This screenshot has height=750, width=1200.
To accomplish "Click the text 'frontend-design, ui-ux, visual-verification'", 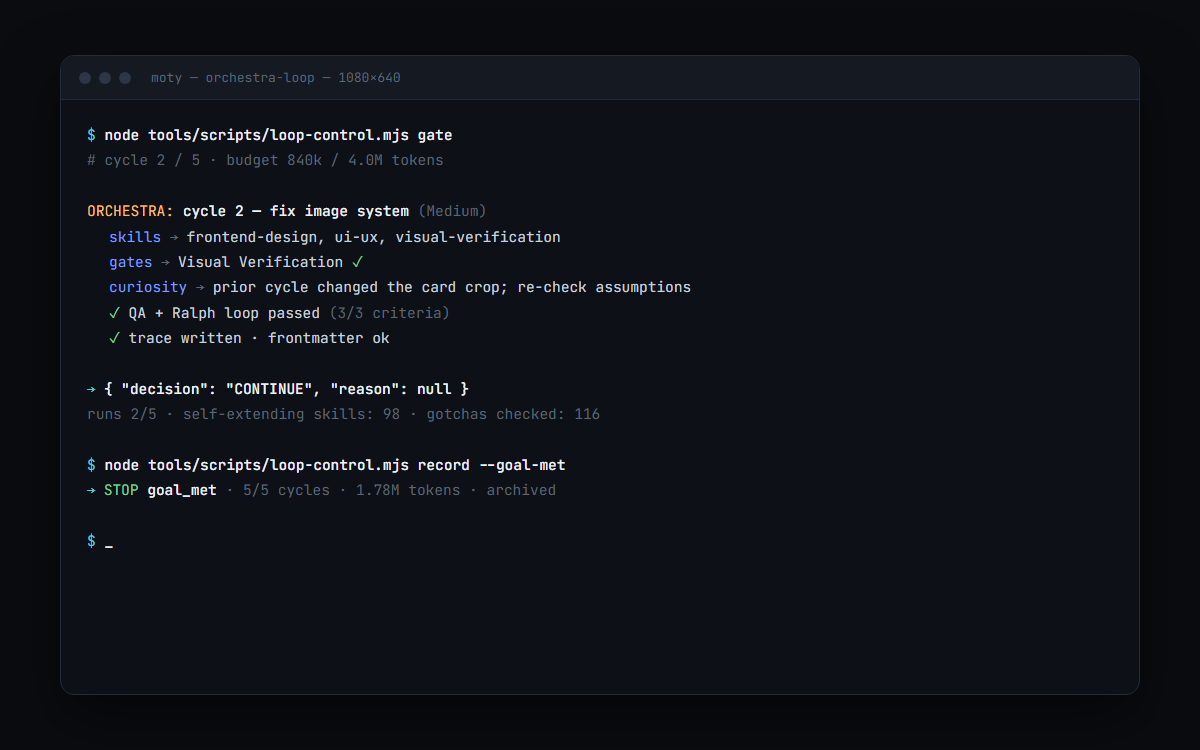I will [373, 237].
